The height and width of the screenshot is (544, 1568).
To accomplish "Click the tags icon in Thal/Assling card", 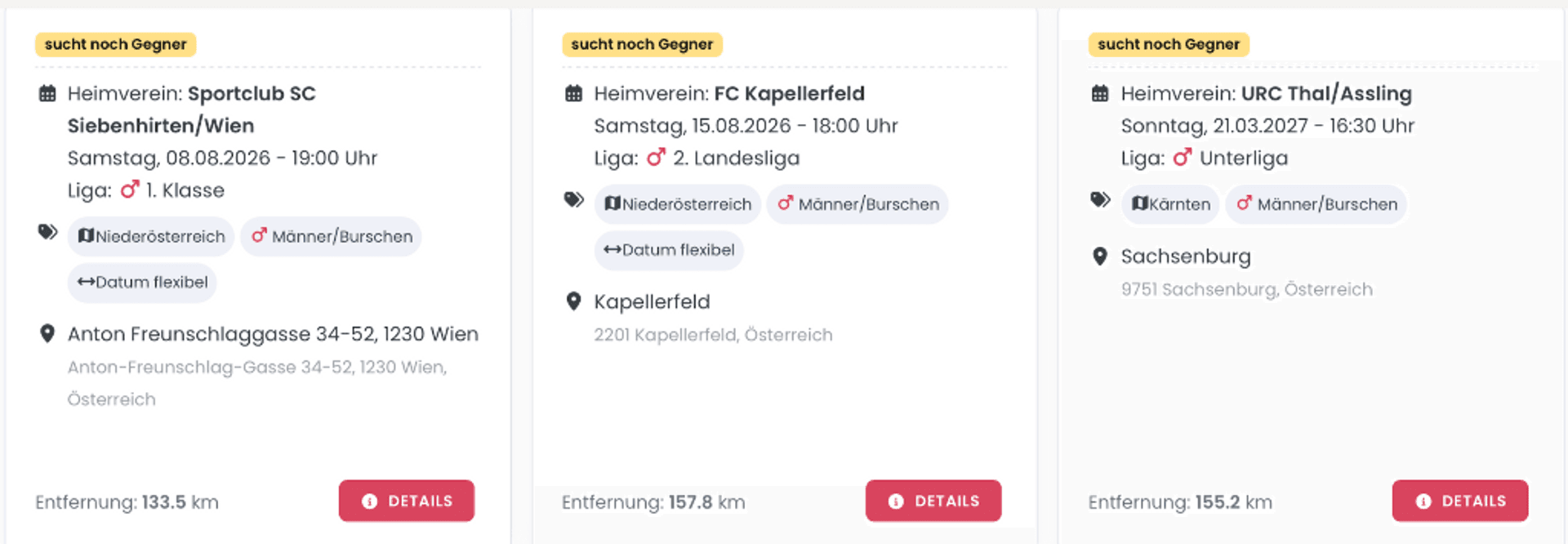I will 1100,200.
